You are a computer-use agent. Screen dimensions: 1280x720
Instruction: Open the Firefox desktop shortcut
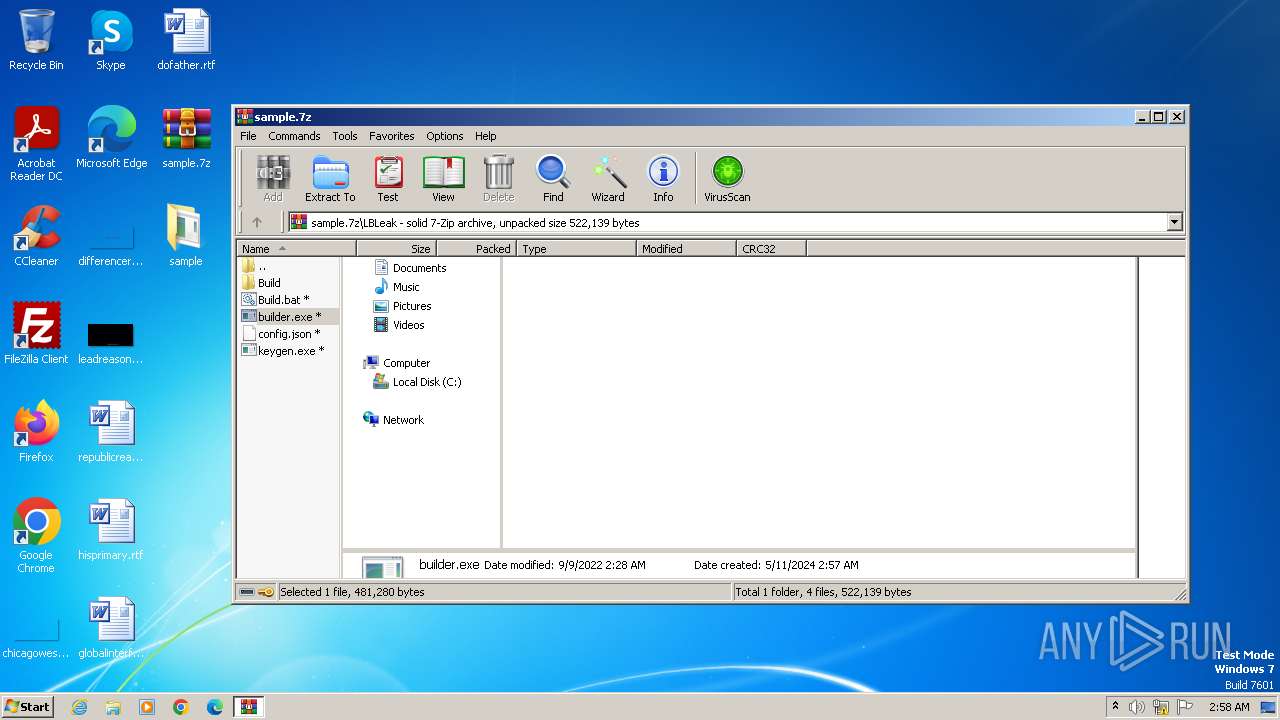pyautogui.click(x=36, y=432)
